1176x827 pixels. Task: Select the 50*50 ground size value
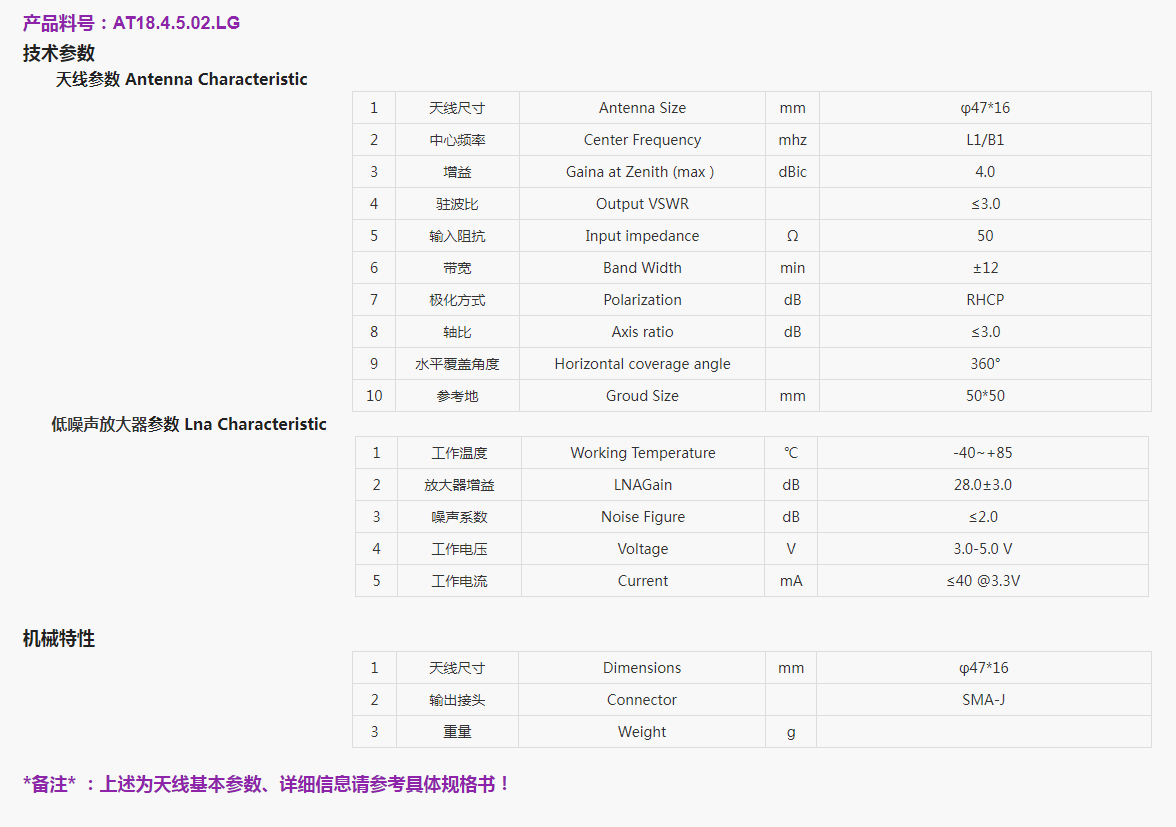point(985,396)
